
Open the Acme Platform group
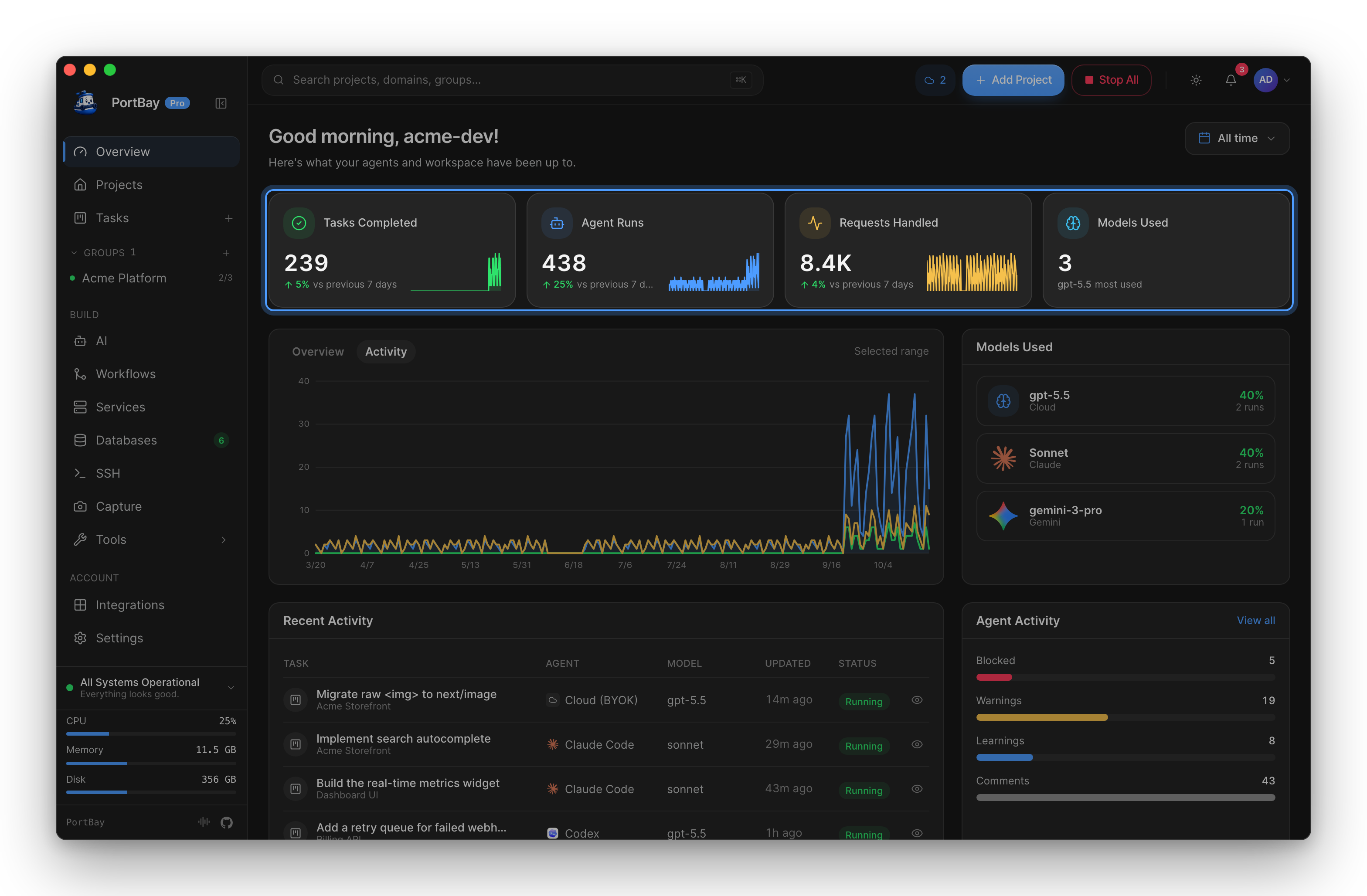tap(151, 278)
